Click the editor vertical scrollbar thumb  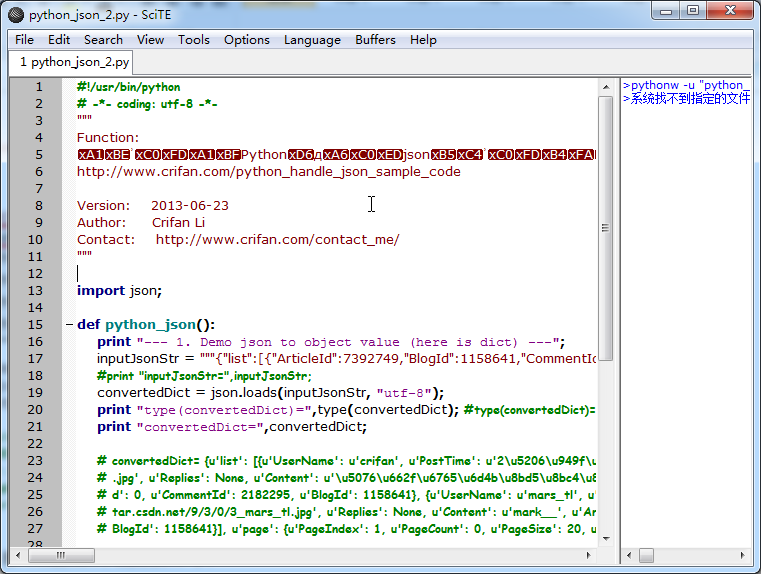(606, 228)
